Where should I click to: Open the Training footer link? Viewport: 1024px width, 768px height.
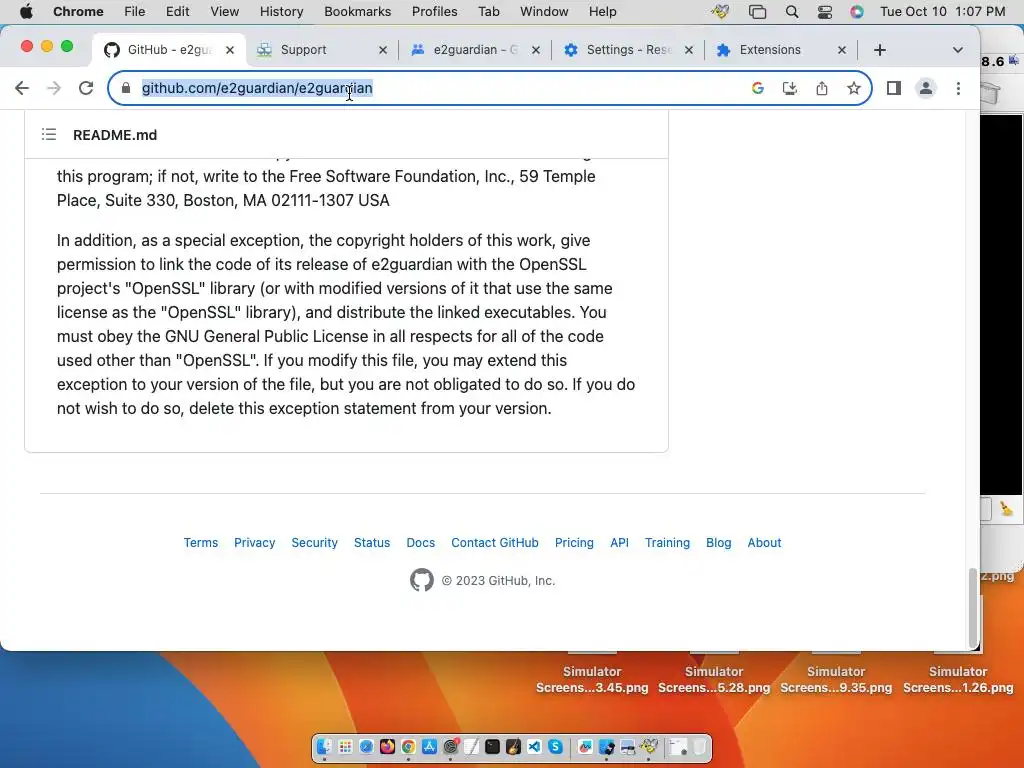pos(667,543)
